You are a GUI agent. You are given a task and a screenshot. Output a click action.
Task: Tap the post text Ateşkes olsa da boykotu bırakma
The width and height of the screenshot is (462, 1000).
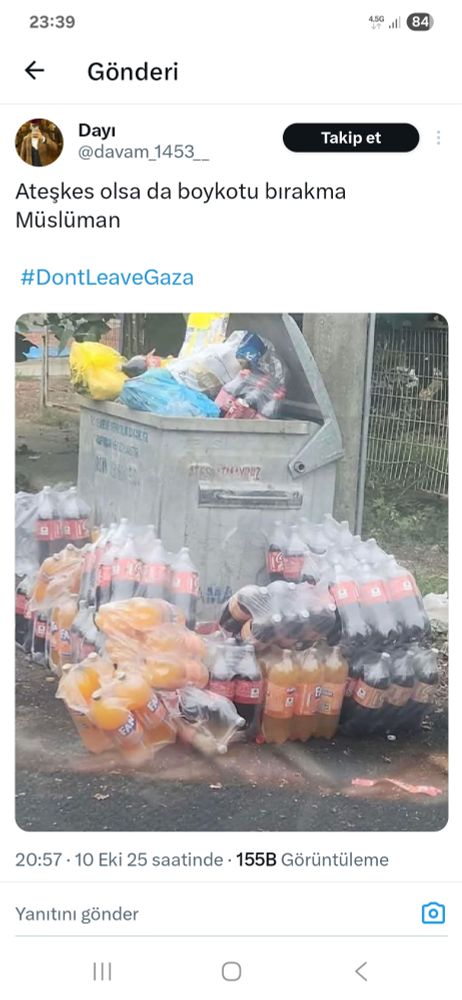(181, 191)
